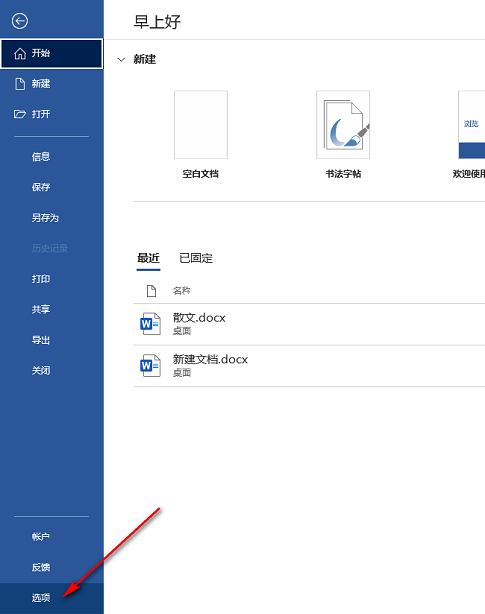Sort by the 名称 column header
This screenshot has width=485, height=614.
[x=182, y=291]
